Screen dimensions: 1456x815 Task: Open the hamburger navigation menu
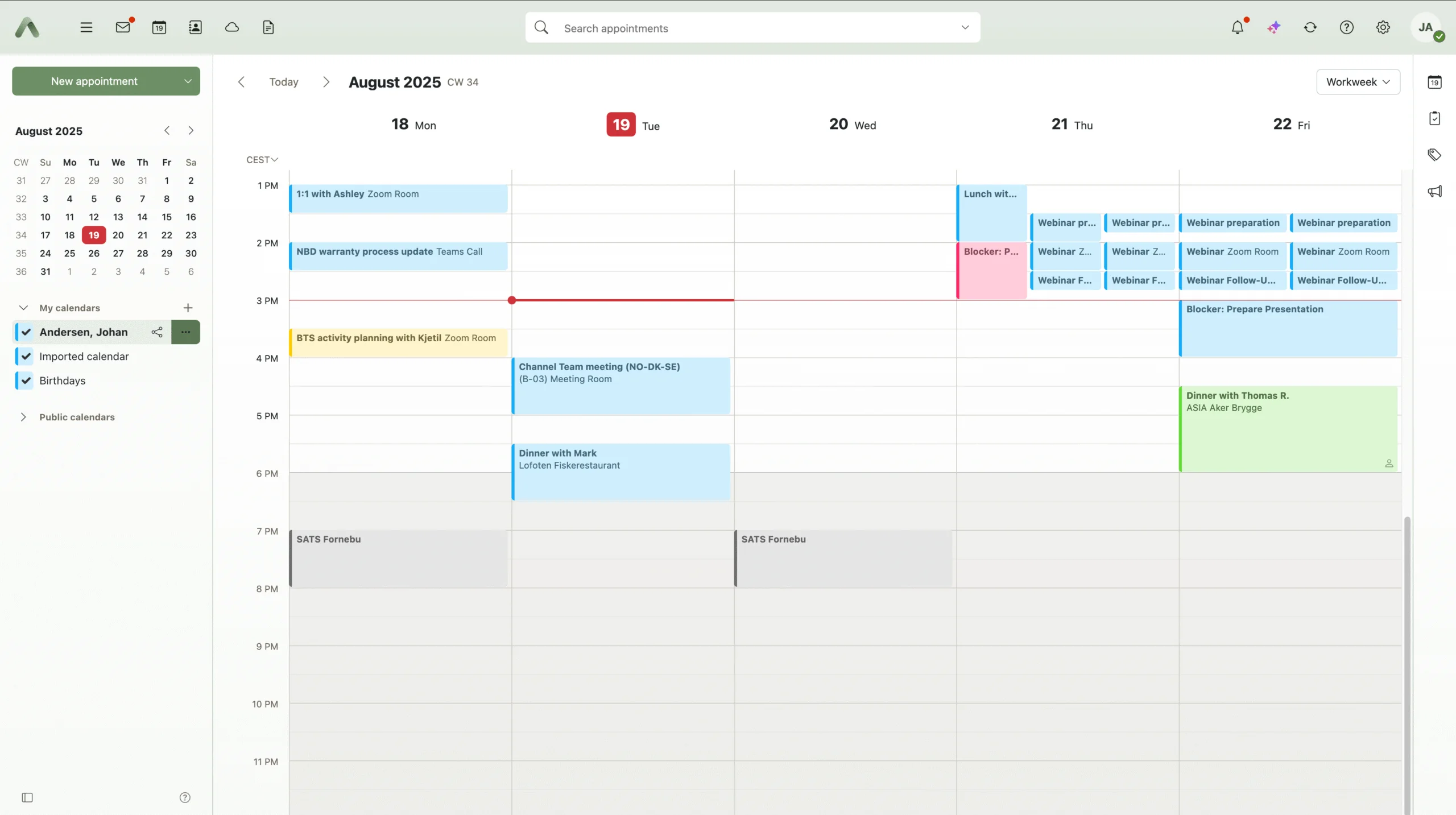pyautogui.click(x=86, y=27)
